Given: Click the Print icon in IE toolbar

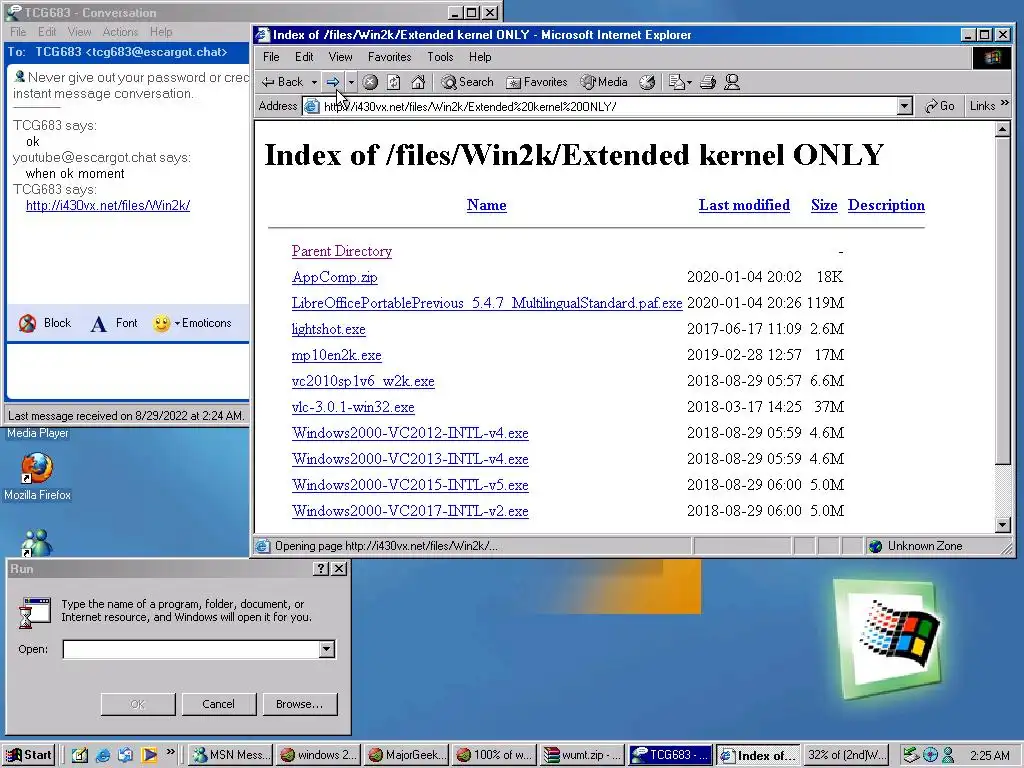Looking at the screenshot, I should click(x=708, y=82).
